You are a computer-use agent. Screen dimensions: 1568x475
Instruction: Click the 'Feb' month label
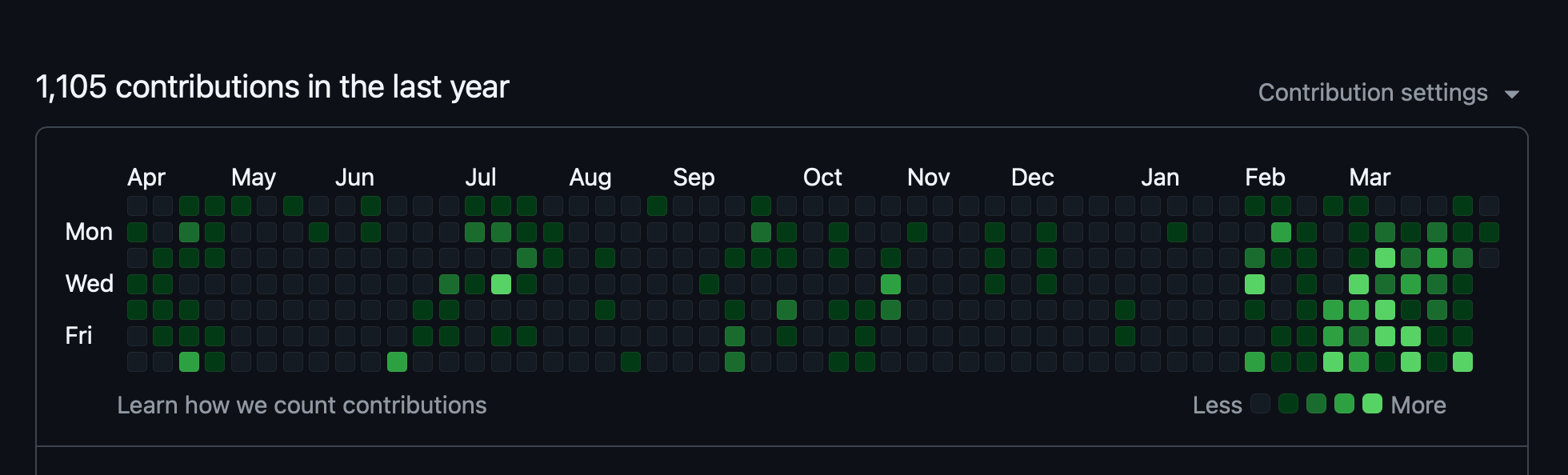tap(1265, 178)
